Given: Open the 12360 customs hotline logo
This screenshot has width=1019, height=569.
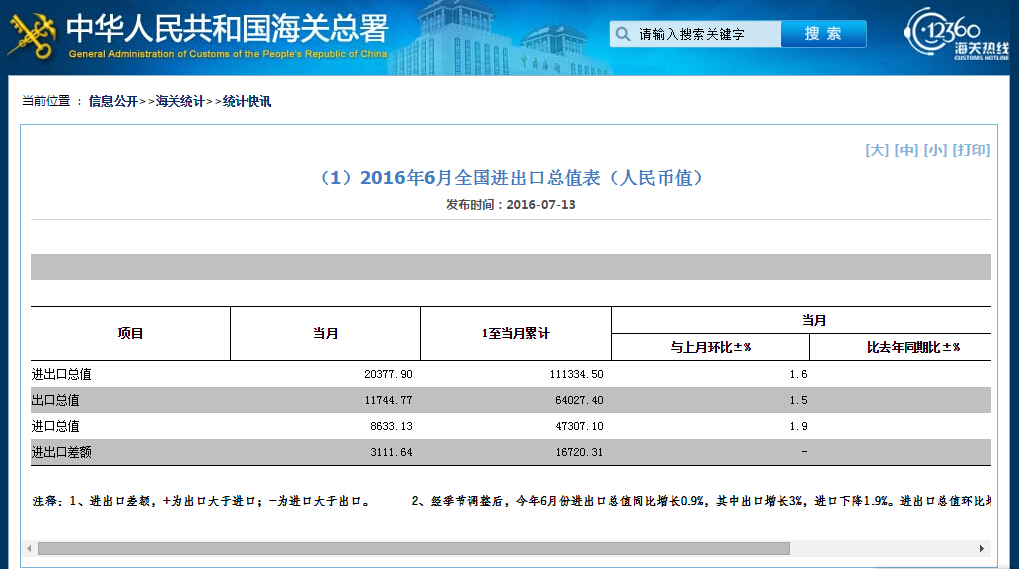Looking at the screenshot, I should tap(957, 36).
